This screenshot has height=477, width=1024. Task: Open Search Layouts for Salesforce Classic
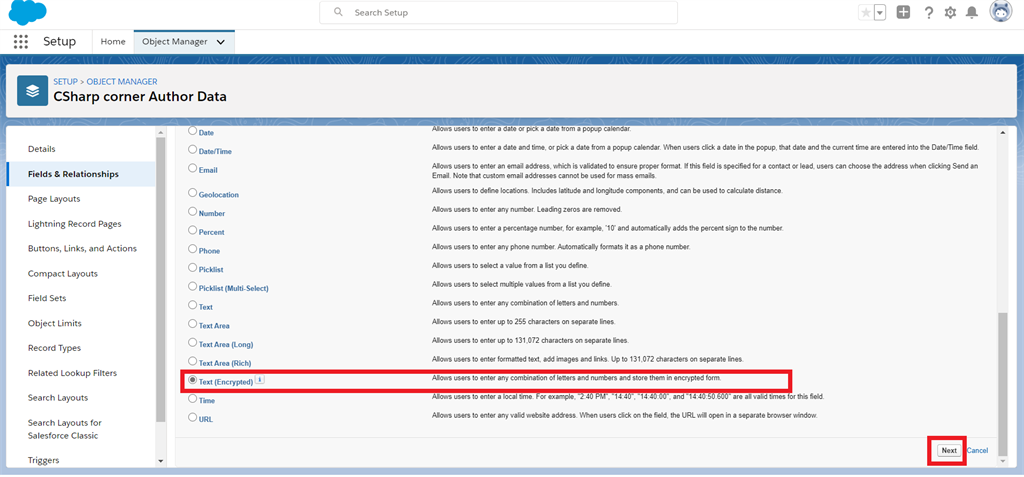click(65, 429)
